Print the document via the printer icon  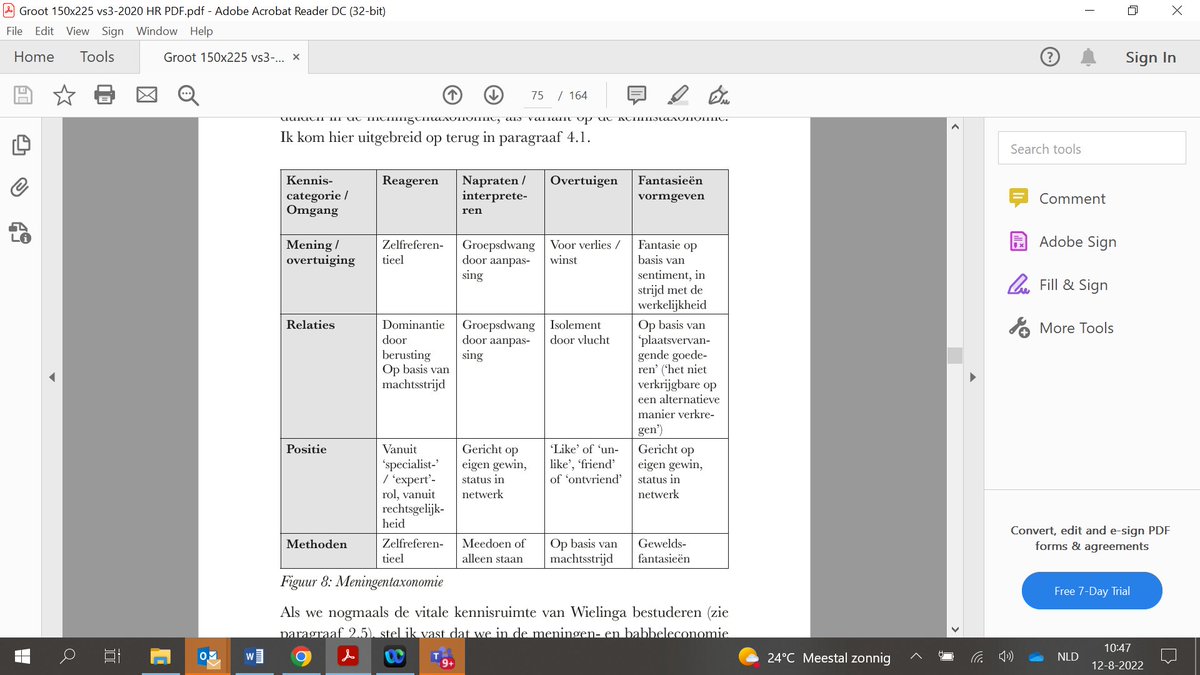(x=105, y=95)
